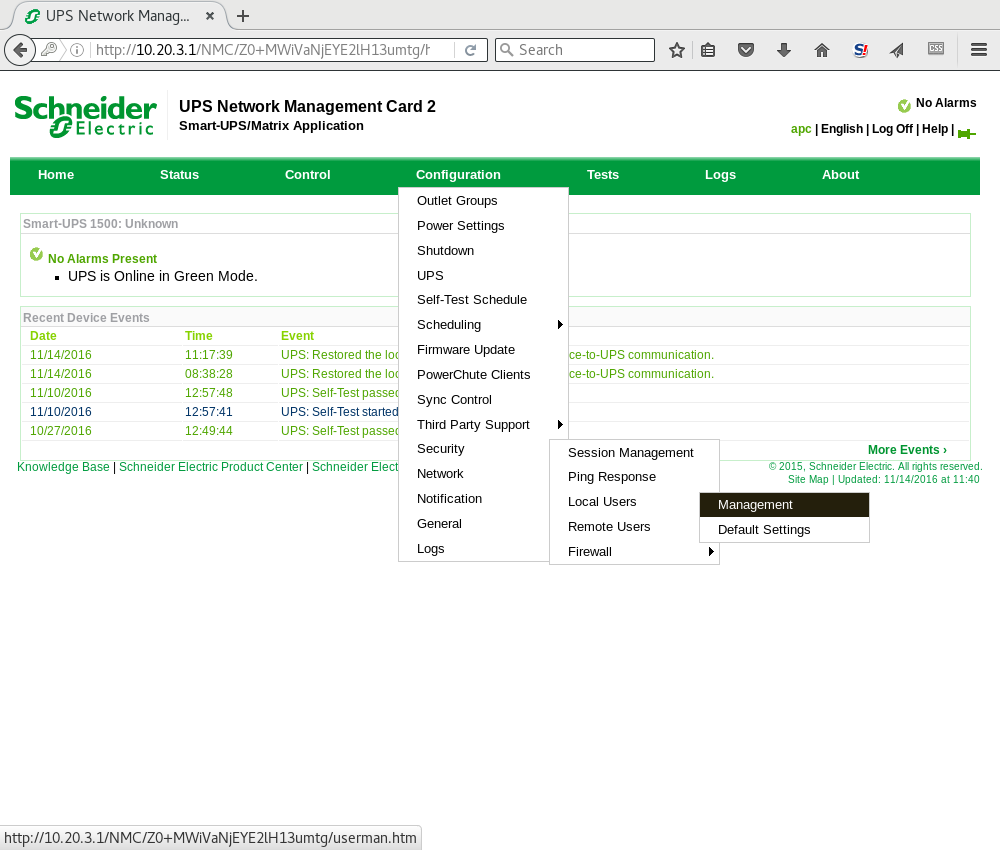This screenshot has height=850, width=1000.
Task: Open the Control menu
Action: [x=307, y=175]
